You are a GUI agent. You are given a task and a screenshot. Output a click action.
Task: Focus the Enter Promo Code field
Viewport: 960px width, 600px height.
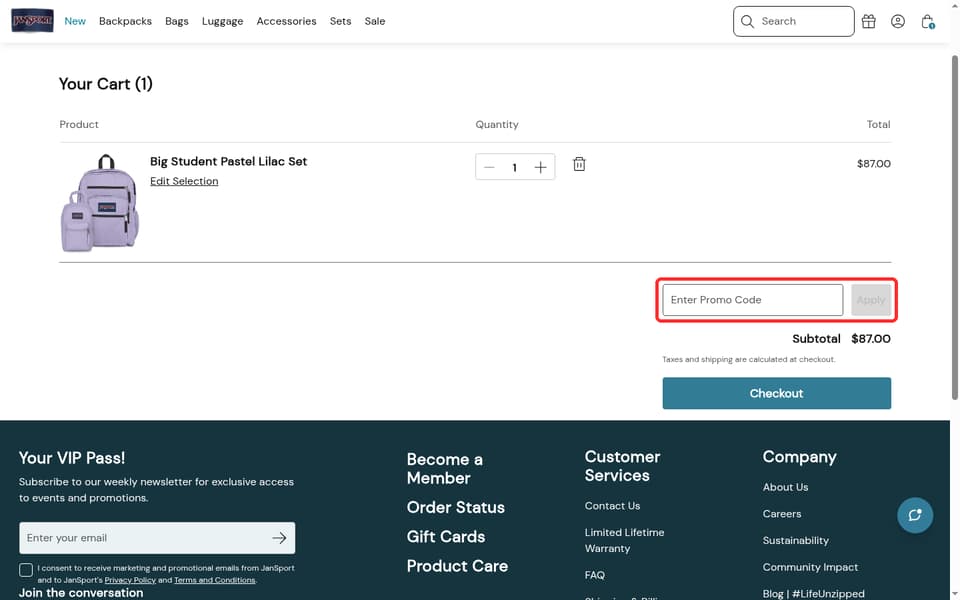coord(752,300)
